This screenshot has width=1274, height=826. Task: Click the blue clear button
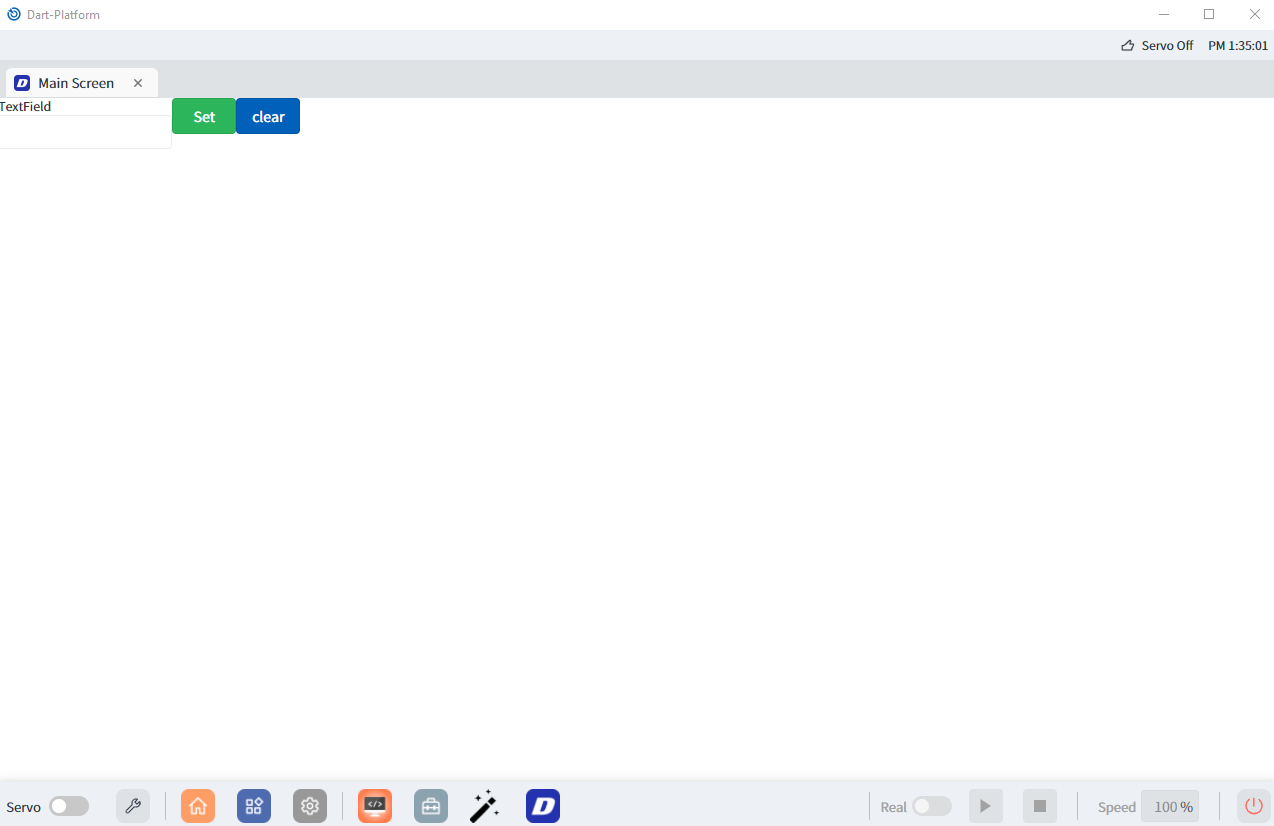268,116
